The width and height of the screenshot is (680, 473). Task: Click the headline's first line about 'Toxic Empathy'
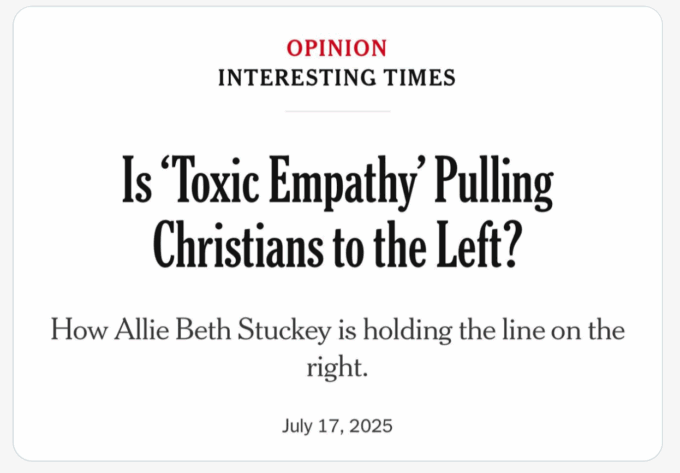(337, 182)
